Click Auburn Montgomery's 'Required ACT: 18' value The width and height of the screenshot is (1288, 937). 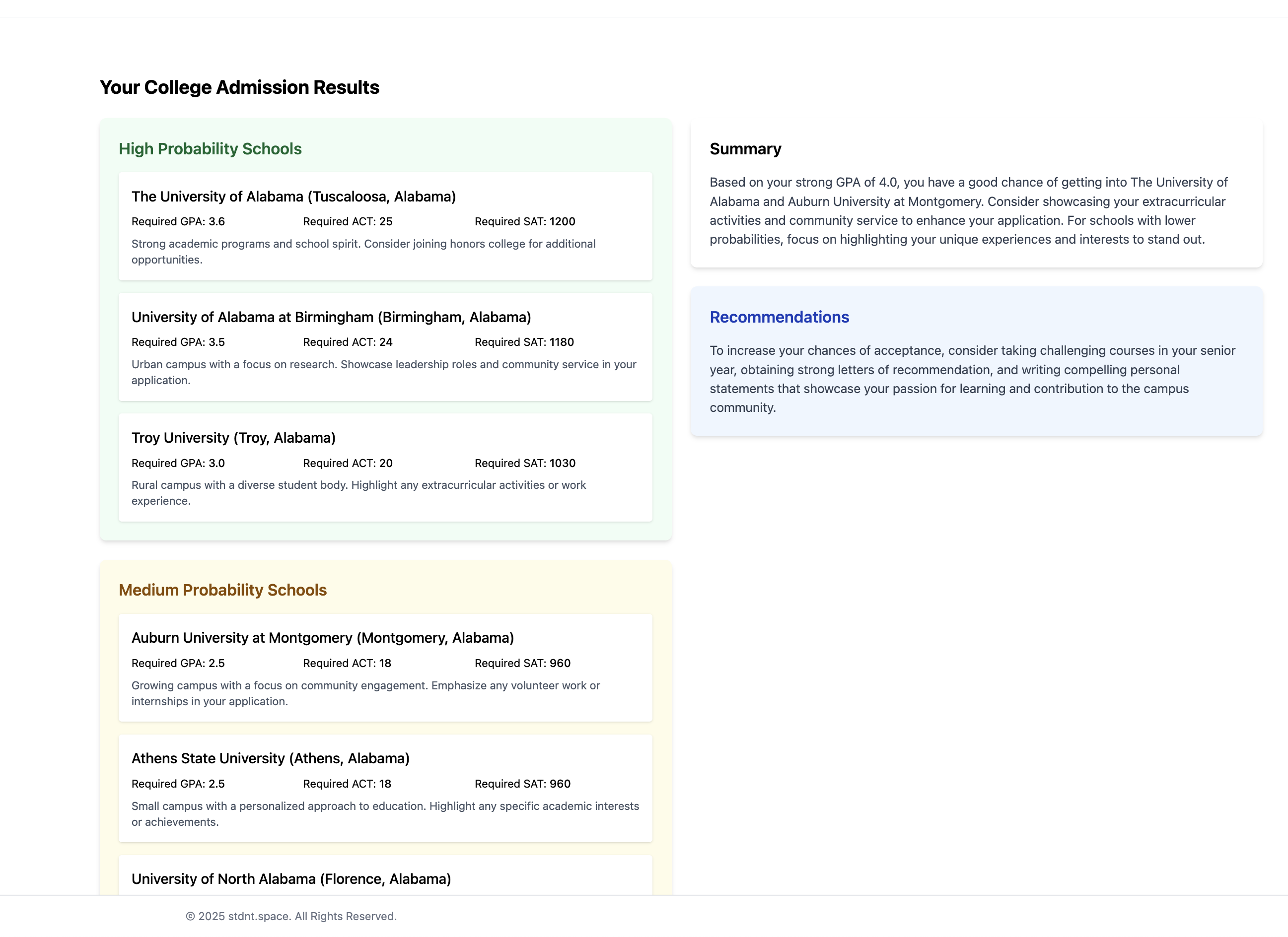[347, 663]
